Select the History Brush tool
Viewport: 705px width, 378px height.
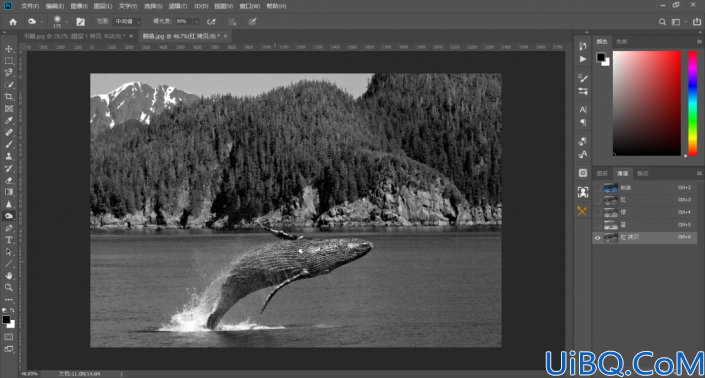click(9, 168)
